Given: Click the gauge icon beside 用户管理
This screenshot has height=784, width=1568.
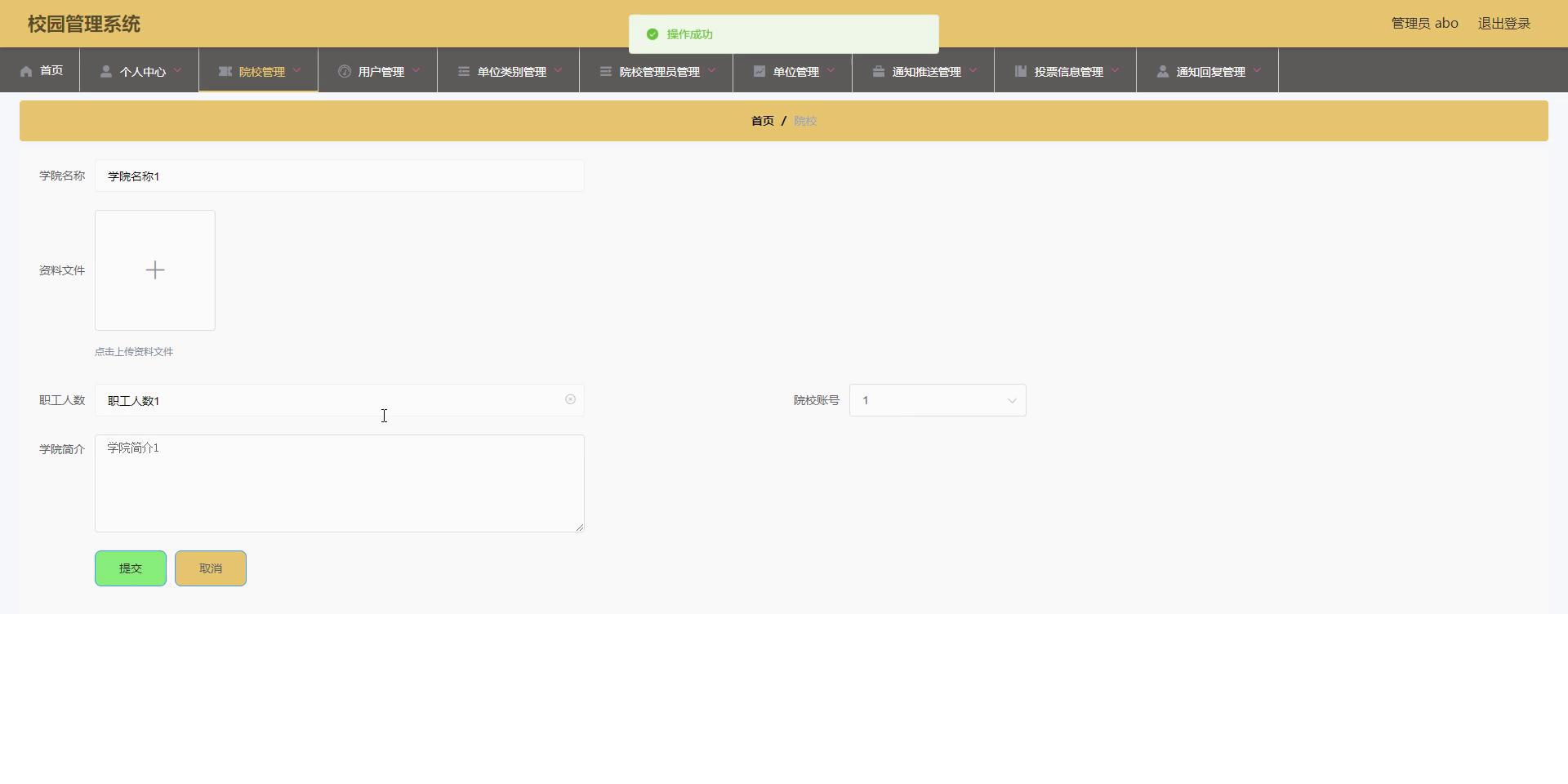Looking at the screenshot, I should (x=345, y=72).
